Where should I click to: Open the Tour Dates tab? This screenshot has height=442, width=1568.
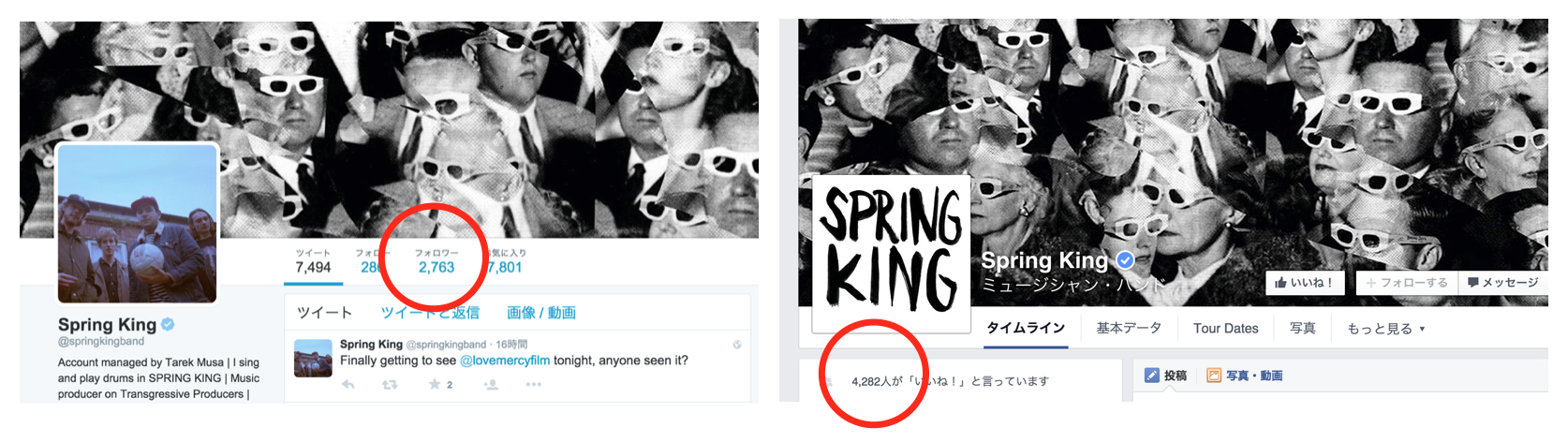pos(1225,329)
